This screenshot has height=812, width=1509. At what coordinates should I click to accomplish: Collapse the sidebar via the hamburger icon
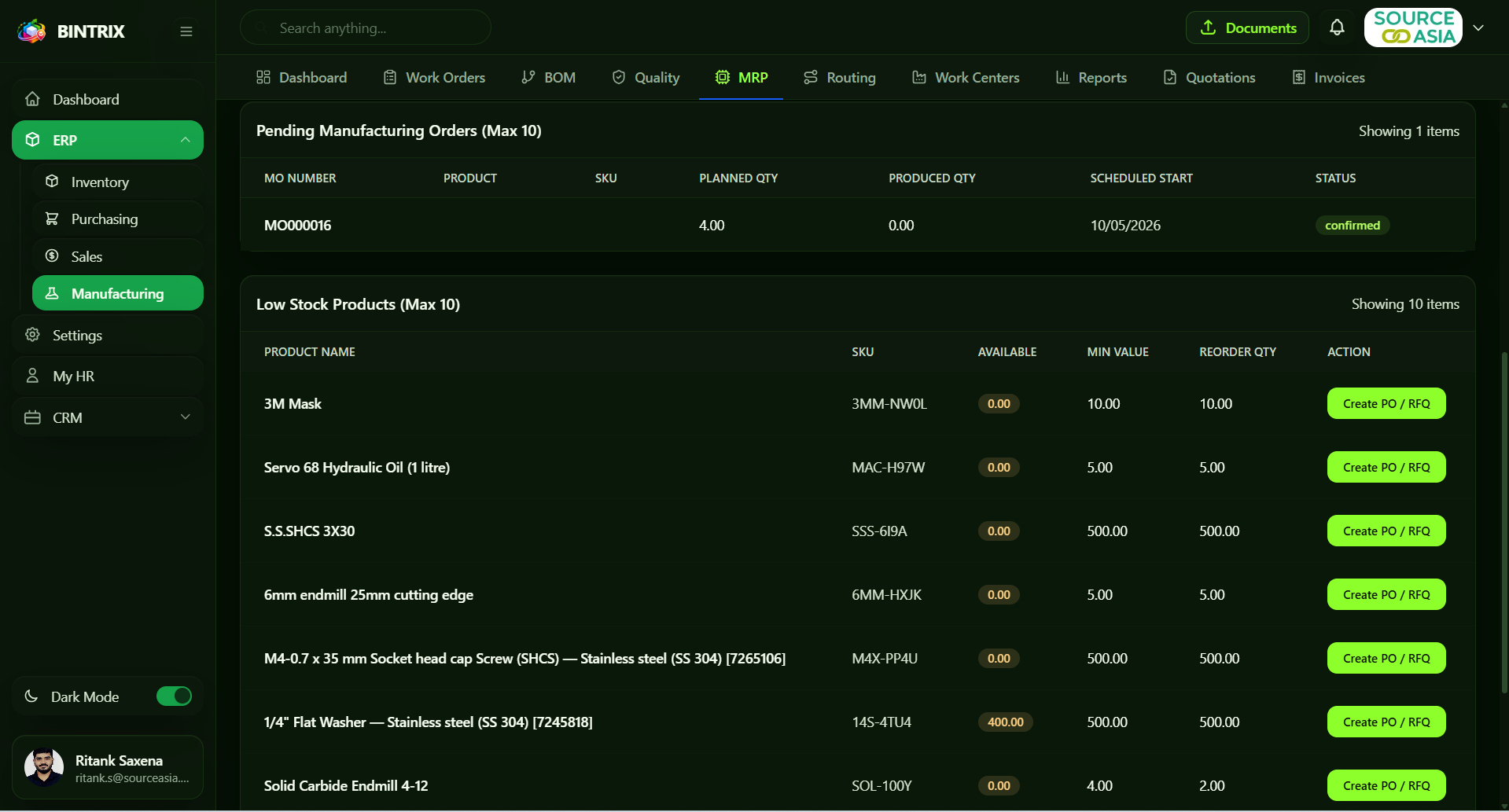(186, 31)
